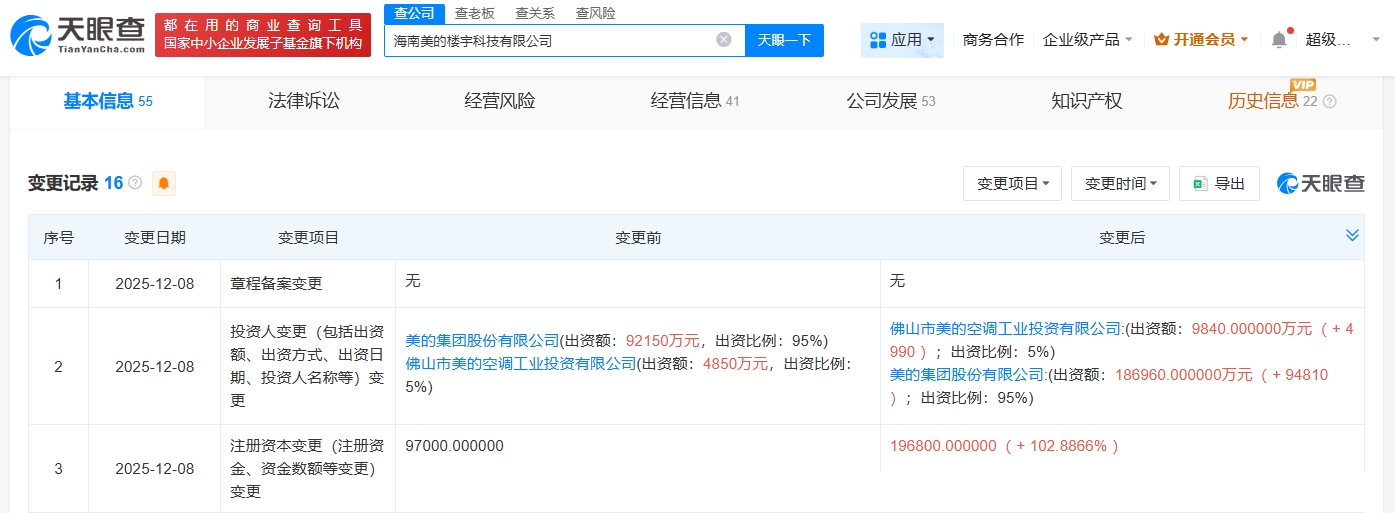Screen dimensions: 1395x513
Task: Select the 查老板 search mode tab
Action: [x=474, y=13]
